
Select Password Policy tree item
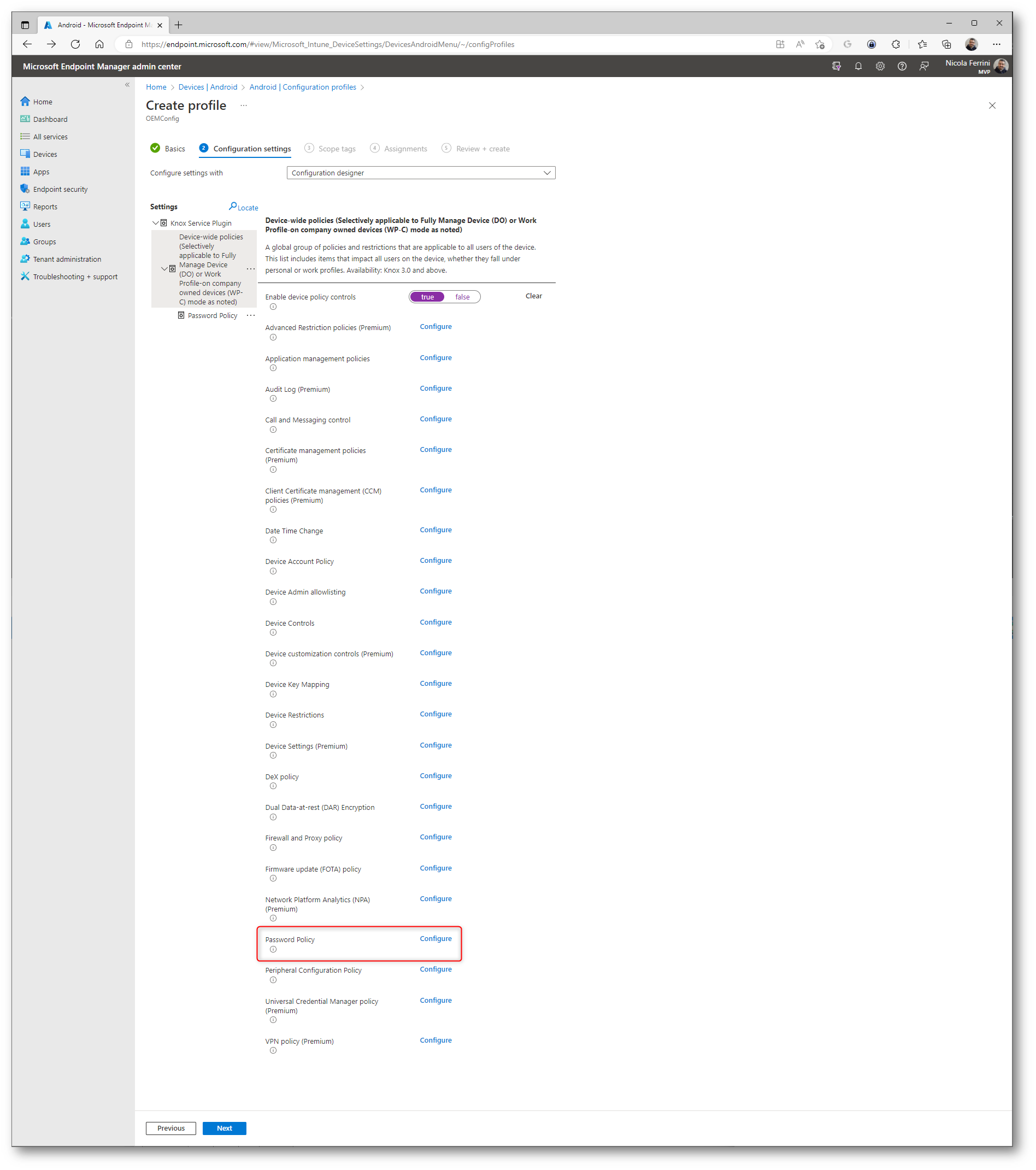[213, 316]
